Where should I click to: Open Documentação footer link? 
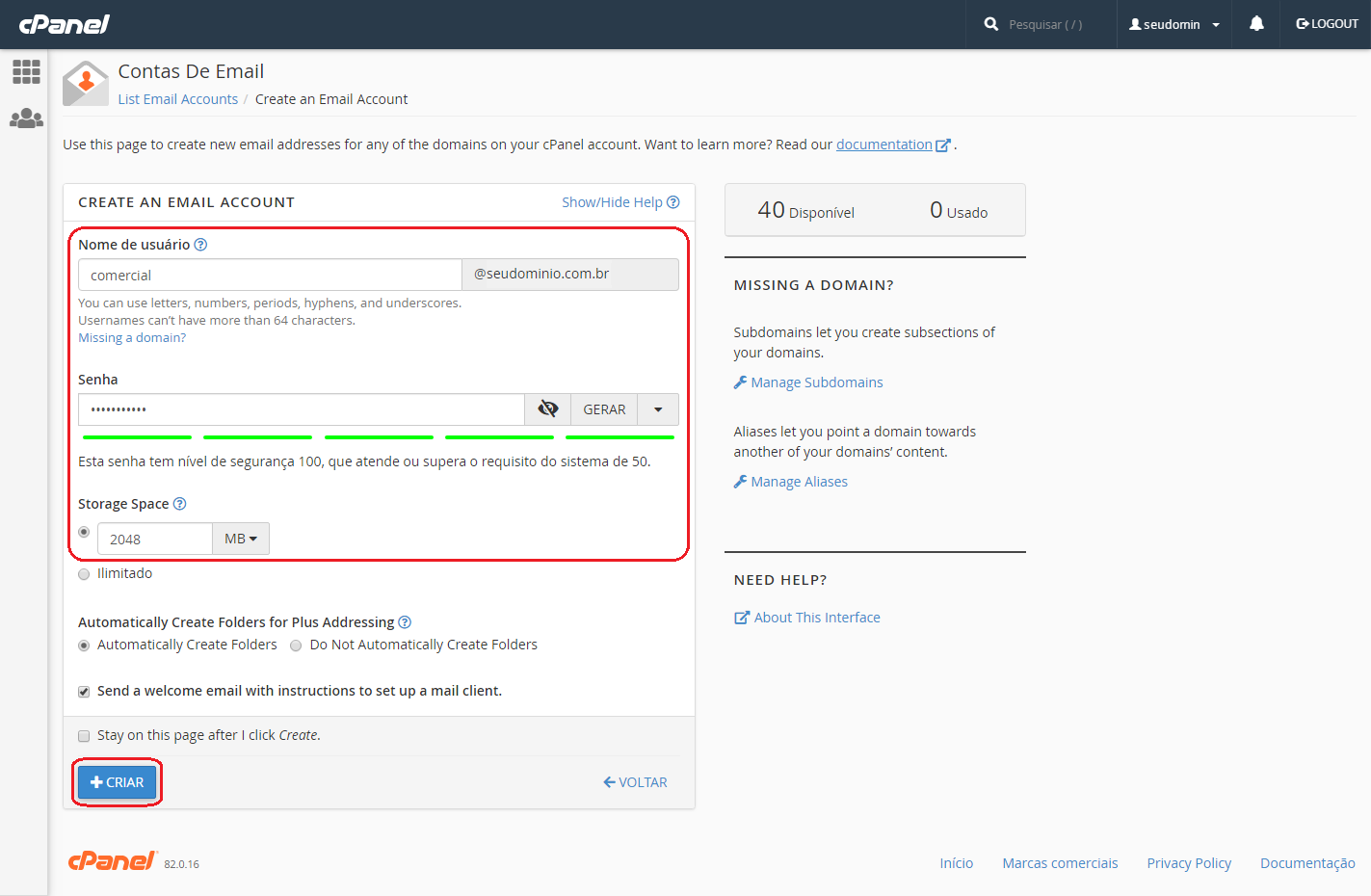(1307, 863)
